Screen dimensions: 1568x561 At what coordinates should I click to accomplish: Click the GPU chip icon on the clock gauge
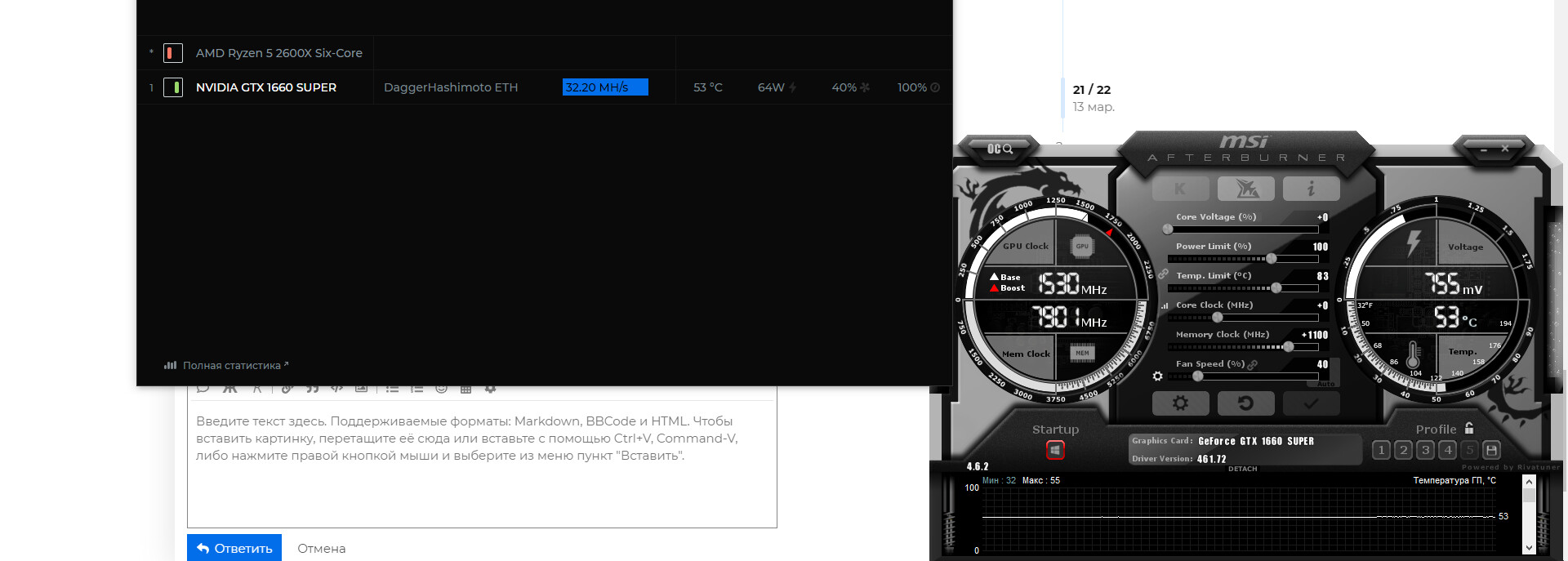[1081, 246]
